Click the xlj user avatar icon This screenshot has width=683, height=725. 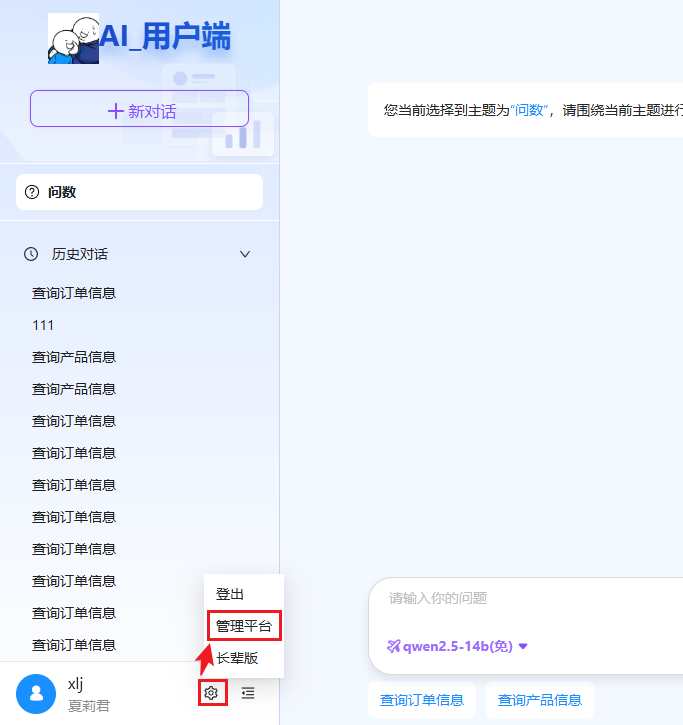click(36, 693)
